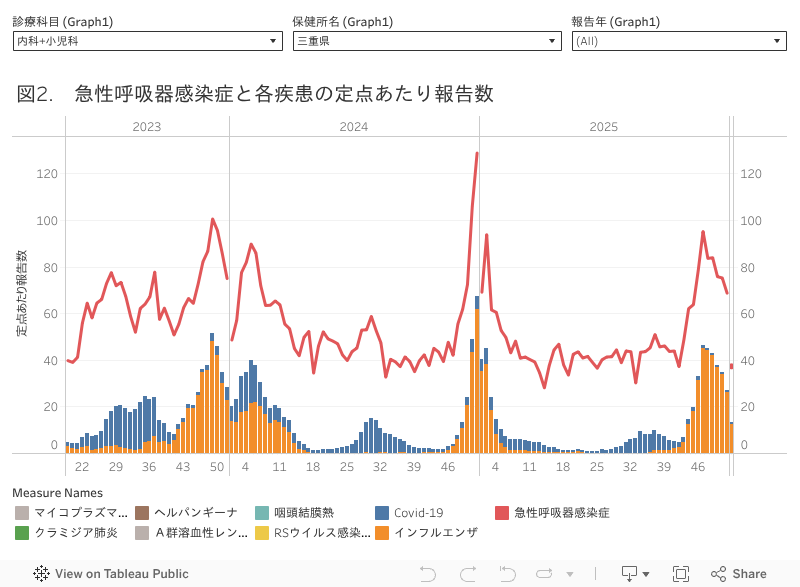Click the 定点あたり報告数 axis title

tap(22, 292)
